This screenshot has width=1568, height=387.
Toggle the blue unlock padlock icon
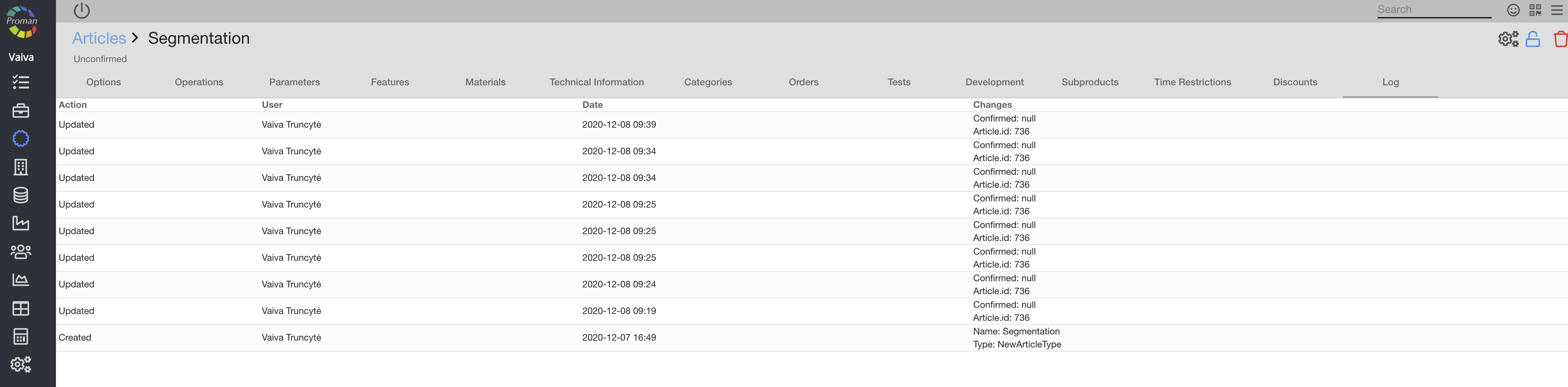point(1533,39)
